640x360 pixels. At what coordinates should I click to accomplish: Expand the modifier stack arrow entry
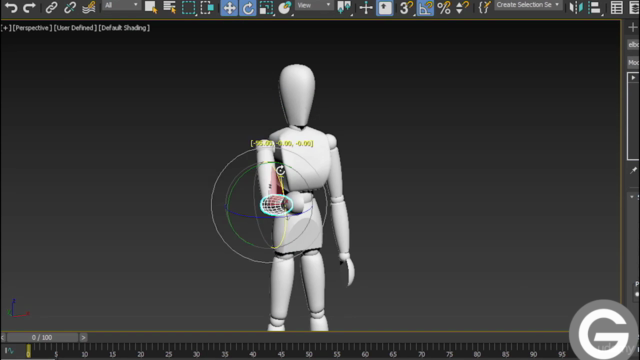click(x=633, y=78)
